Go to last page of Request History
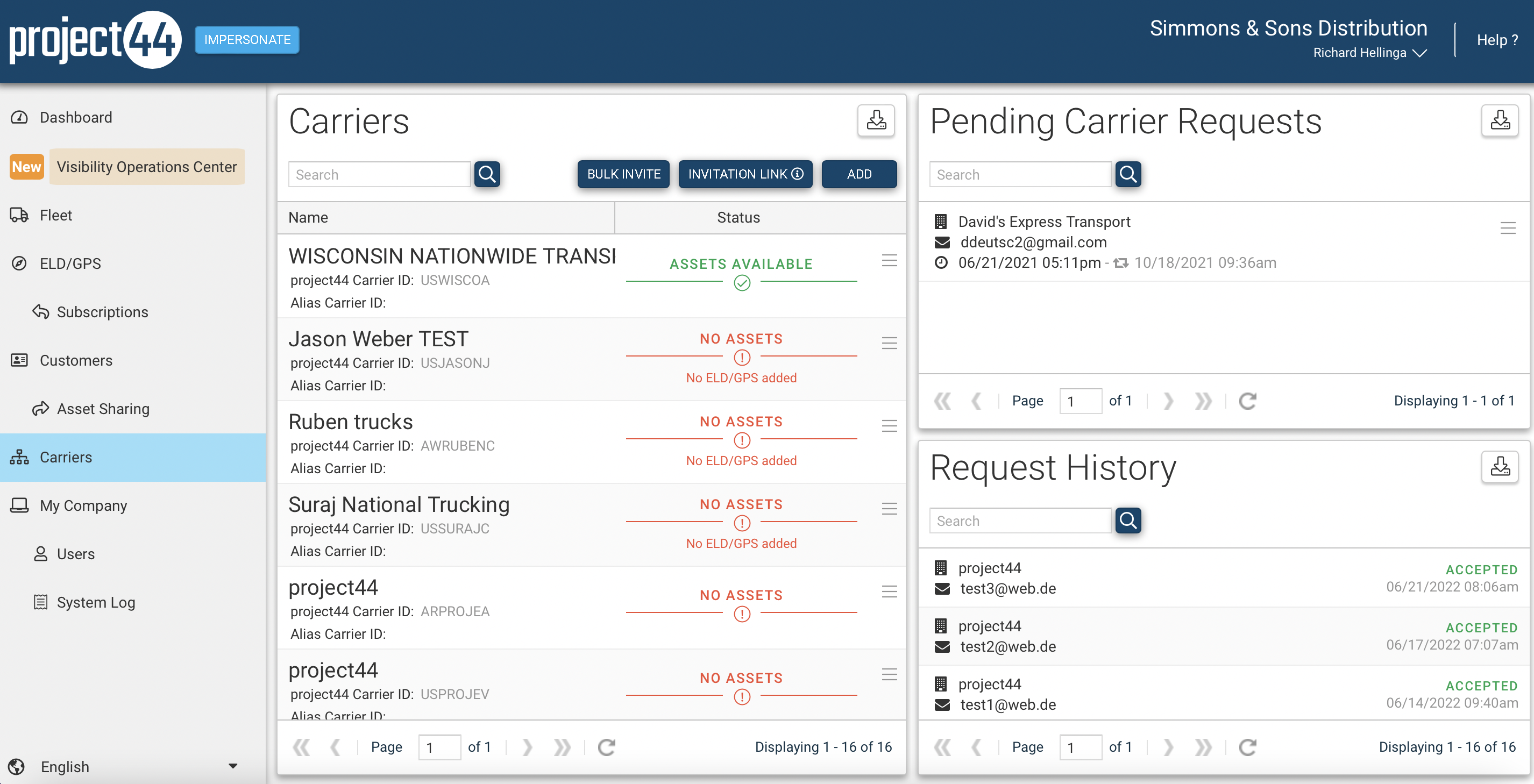 pyautogui.click(x=1203, y=747)
